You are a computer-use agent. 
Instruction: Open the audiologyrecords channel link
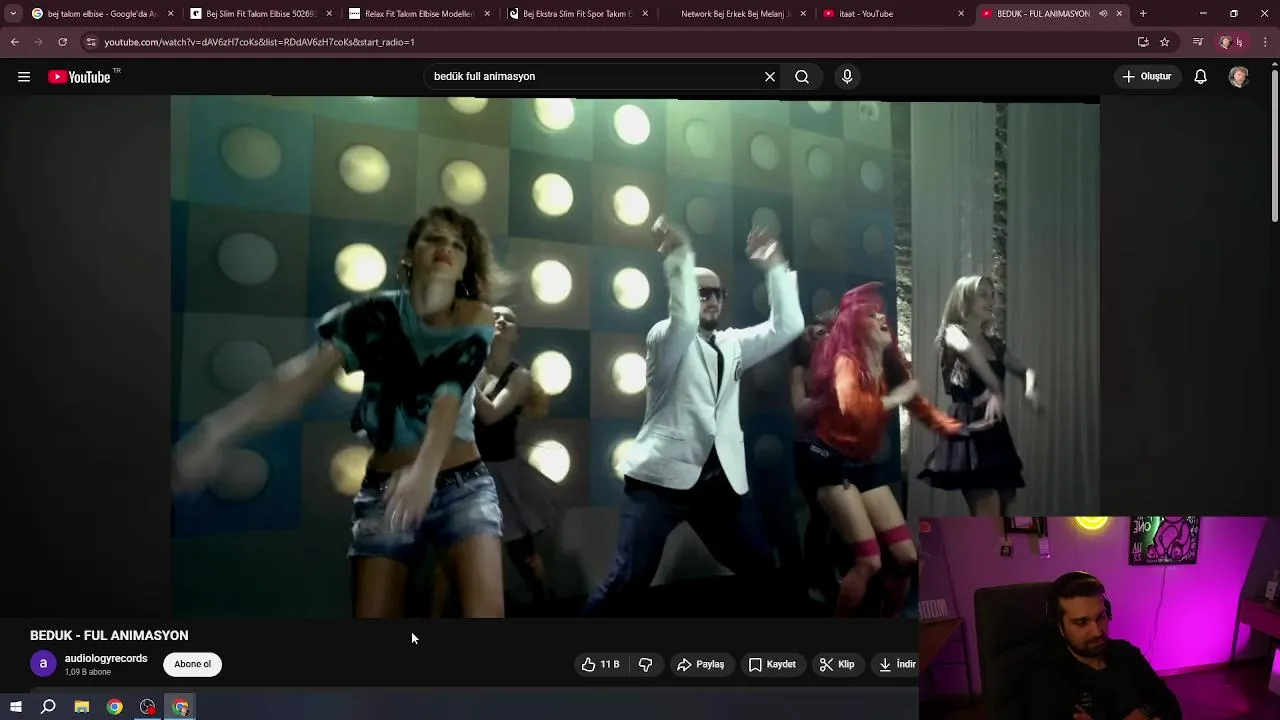click(x=106, y=658)
